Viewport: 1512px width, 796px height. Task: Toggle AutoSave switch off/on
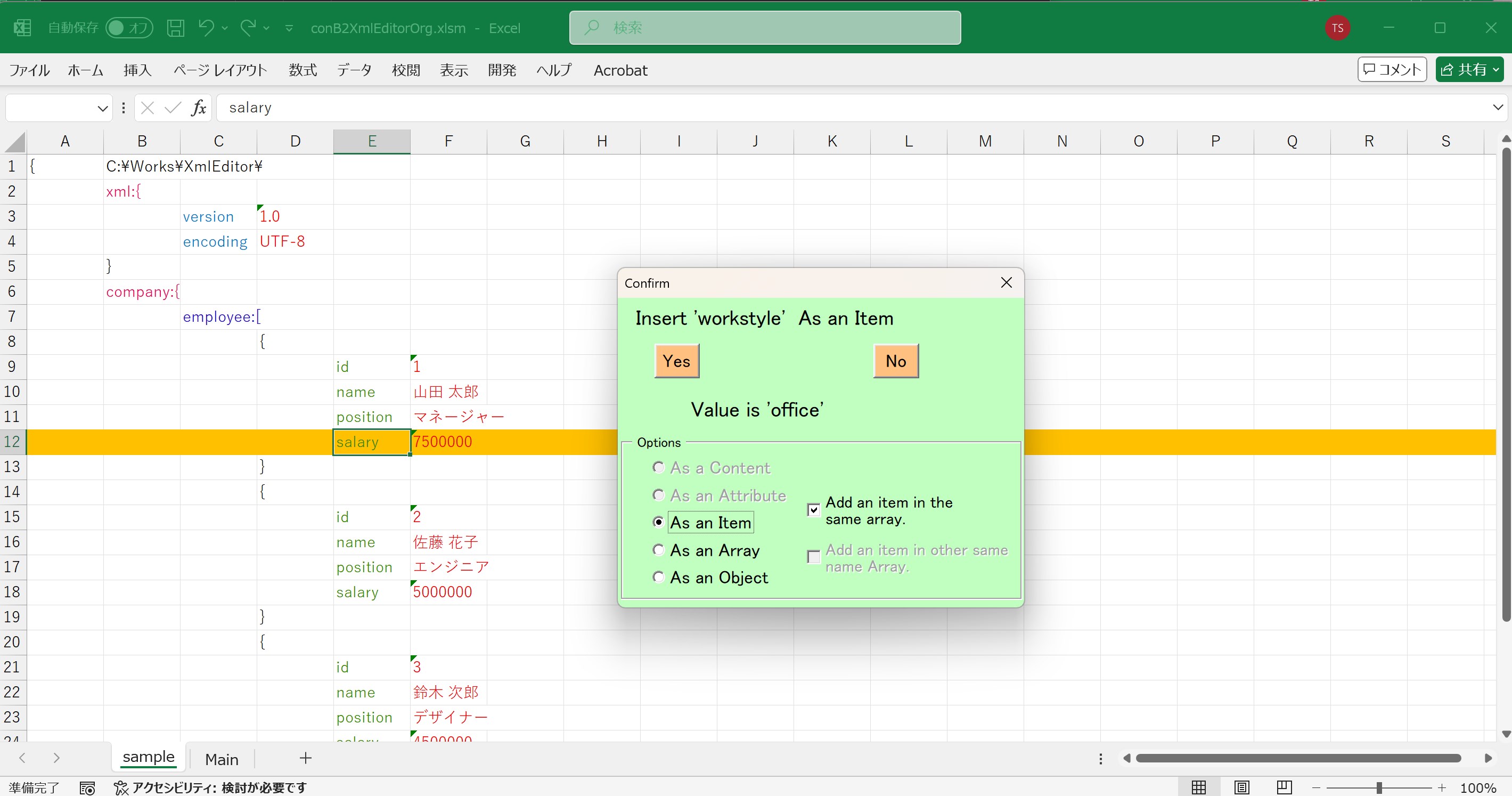(x=129, y=28)
